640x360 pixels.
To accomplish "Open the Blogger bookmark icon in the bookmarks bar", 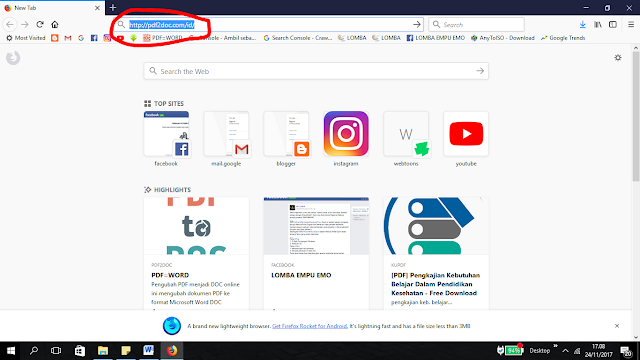I will tap(55, 38).
